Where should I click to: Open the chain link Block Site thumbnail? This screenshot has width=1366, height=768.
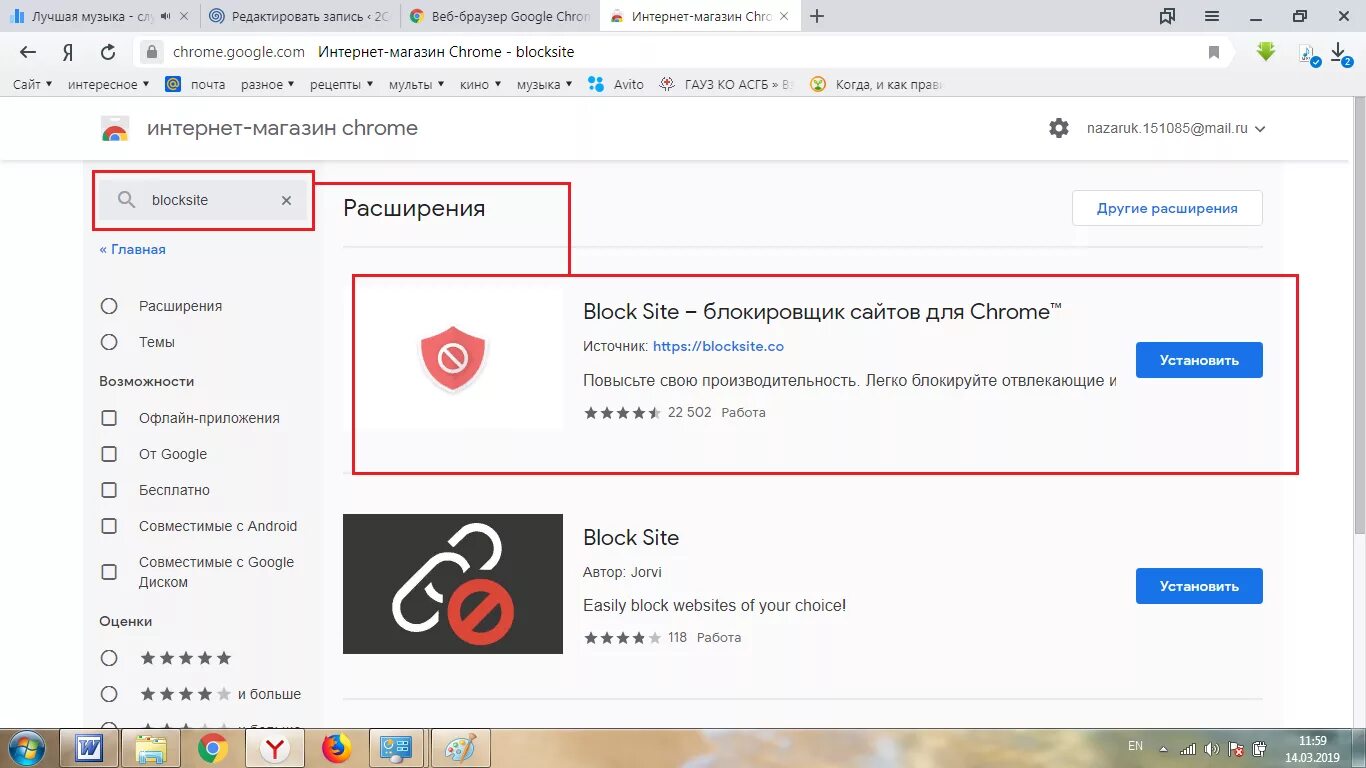(453, 584)
